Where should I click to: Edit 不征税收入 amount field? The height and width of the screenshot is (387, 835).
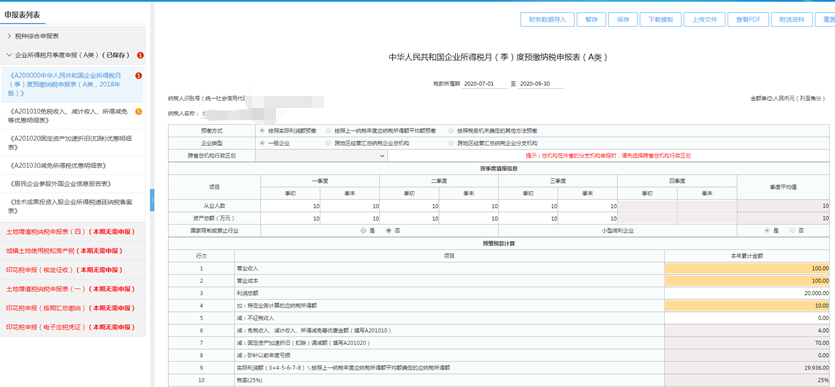[747, 318]
